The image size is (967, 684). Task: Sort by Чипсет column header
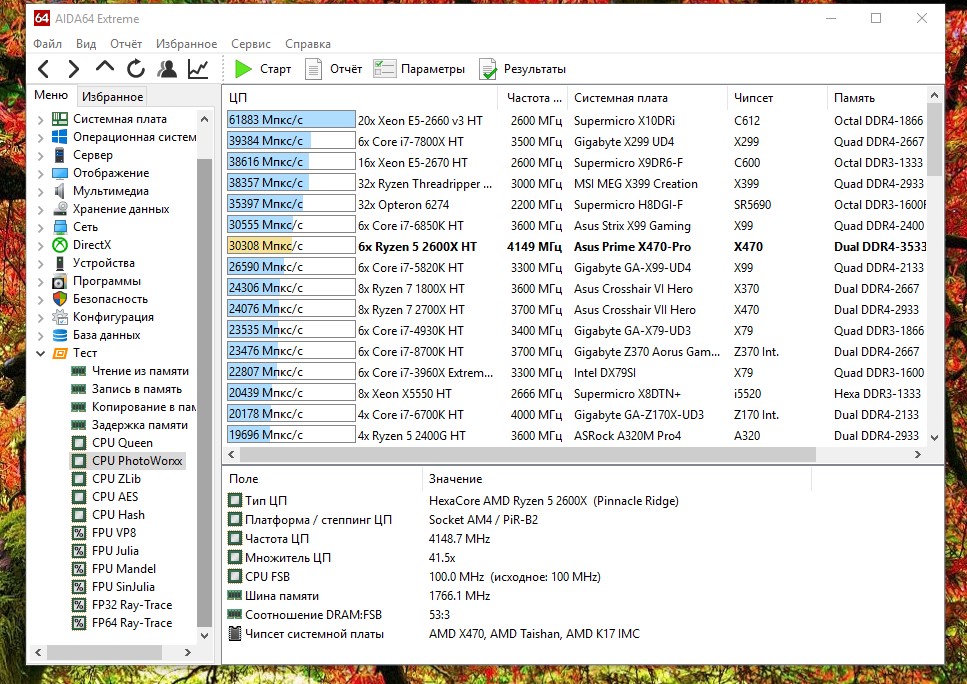click(777, 97)
